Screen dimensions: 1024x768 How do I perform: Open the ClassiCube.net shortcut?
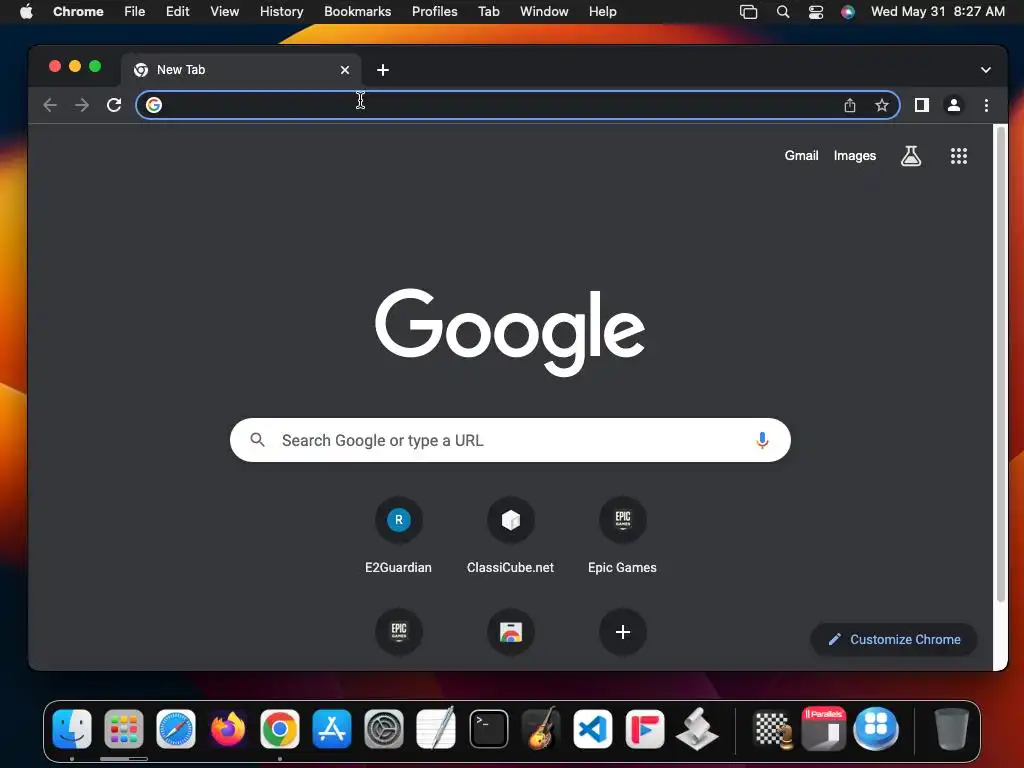(x=511, y=536)
